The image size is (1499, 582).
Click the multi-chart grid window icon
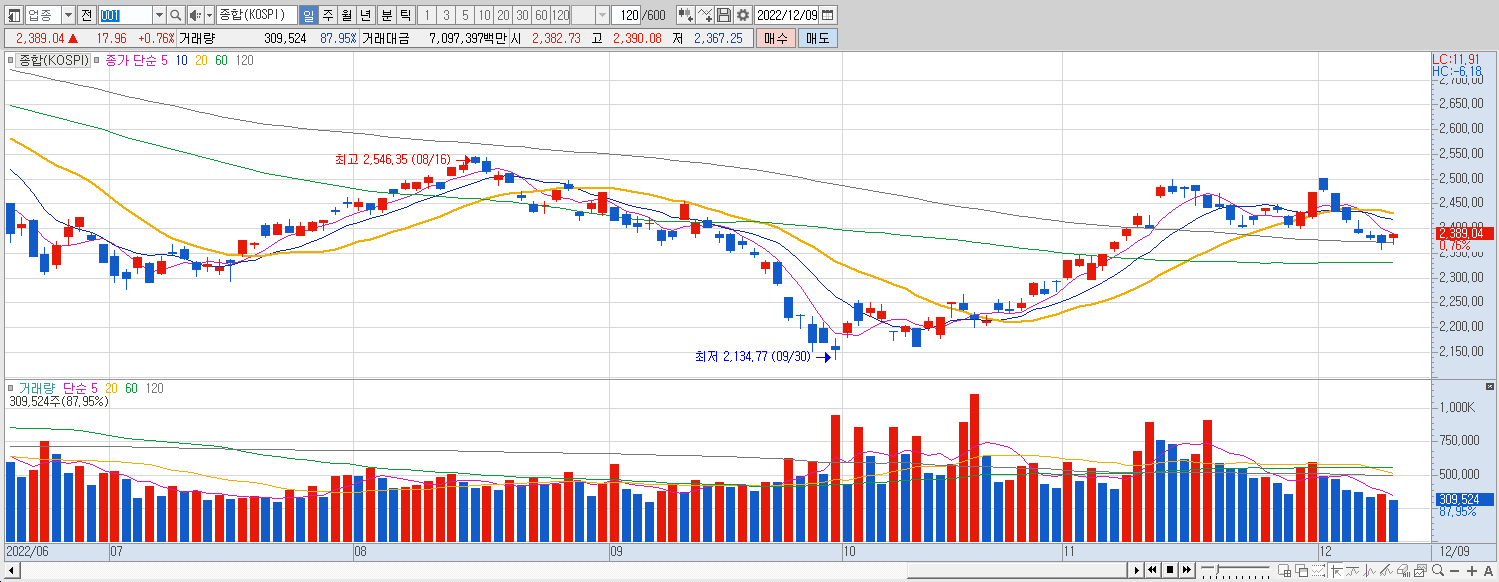[x=1285, y=570]
